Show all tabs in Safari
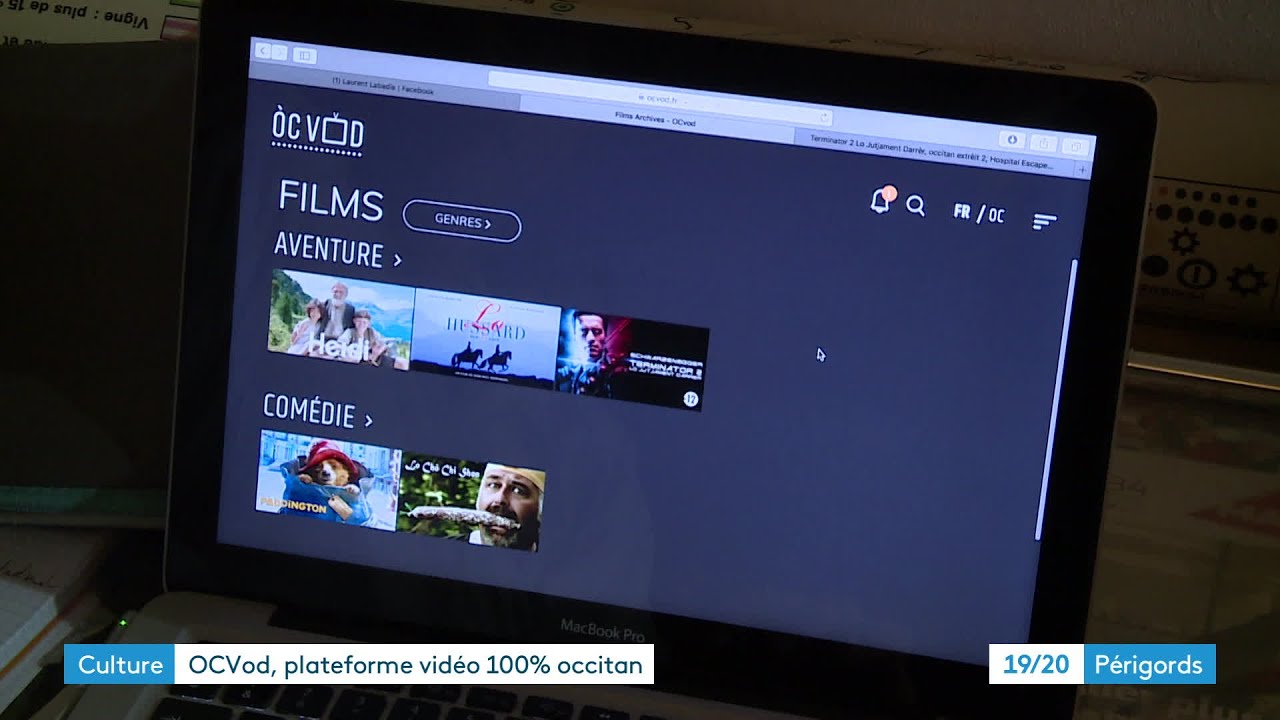Image resolution: width=1280 pixels, height=720 pixels. [1075, 147]
